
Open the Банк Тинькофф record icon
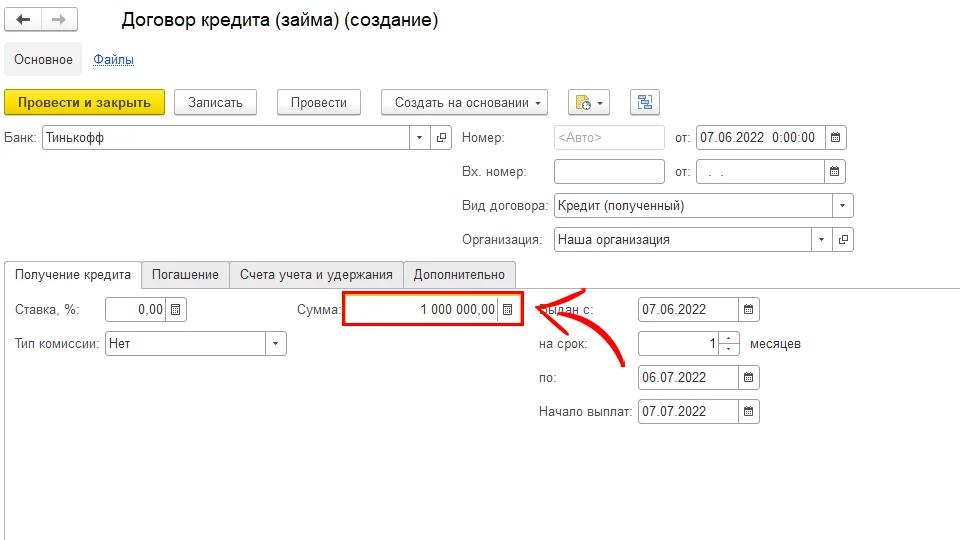click(441, 138)
